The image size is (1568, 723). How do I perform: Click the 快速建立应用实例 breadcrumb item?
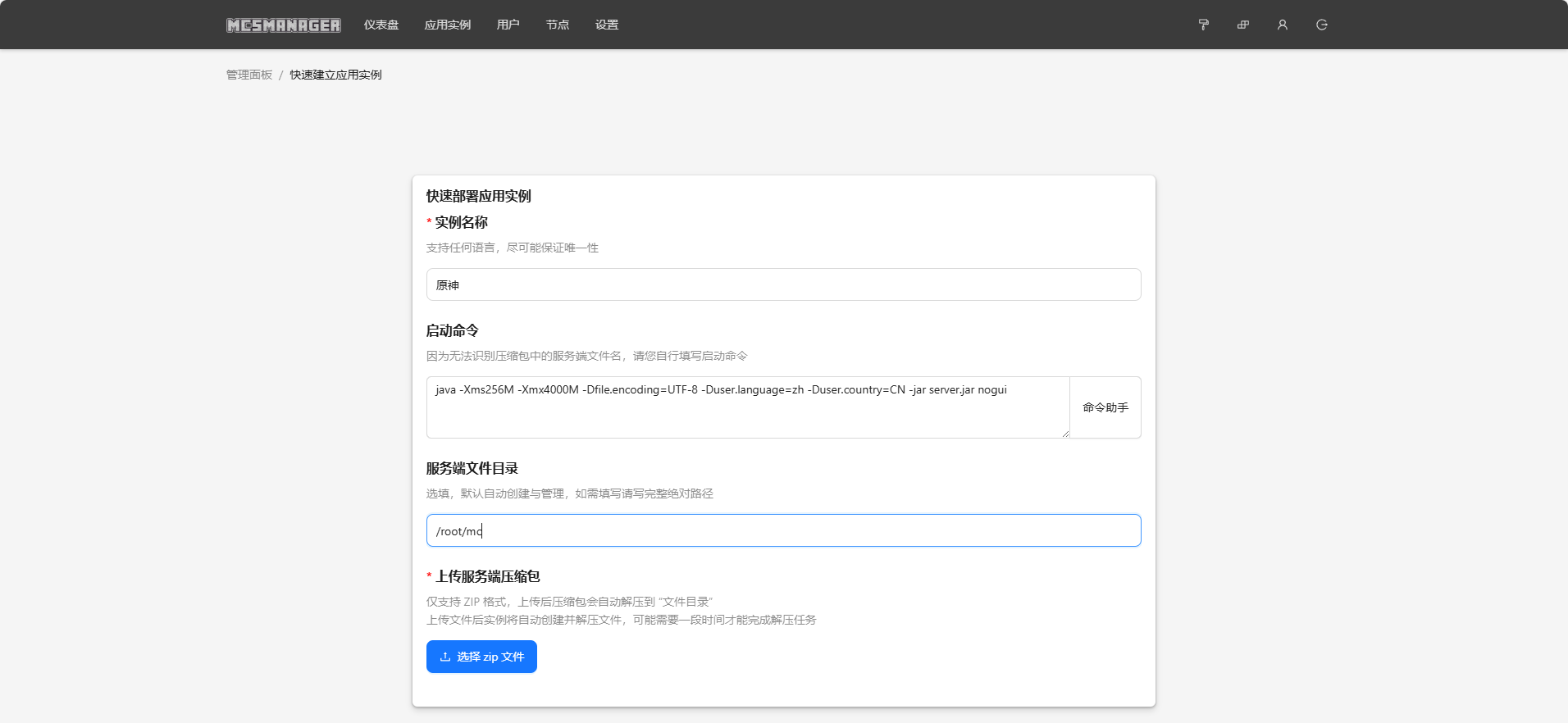click(335, 75)
